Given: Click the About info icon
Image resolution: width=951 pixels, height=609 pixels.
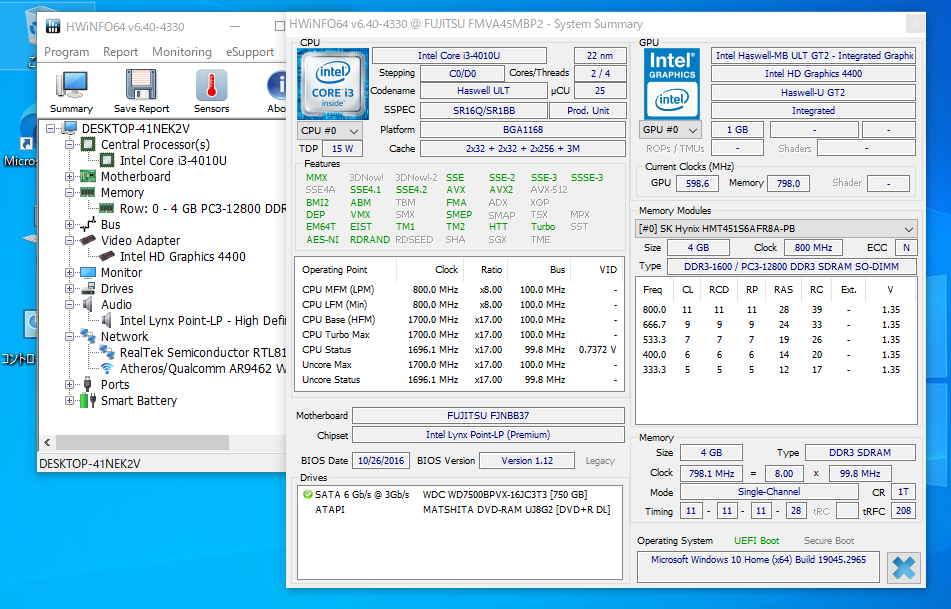Looking at the screenshot, I should click(x=277, y=84).
